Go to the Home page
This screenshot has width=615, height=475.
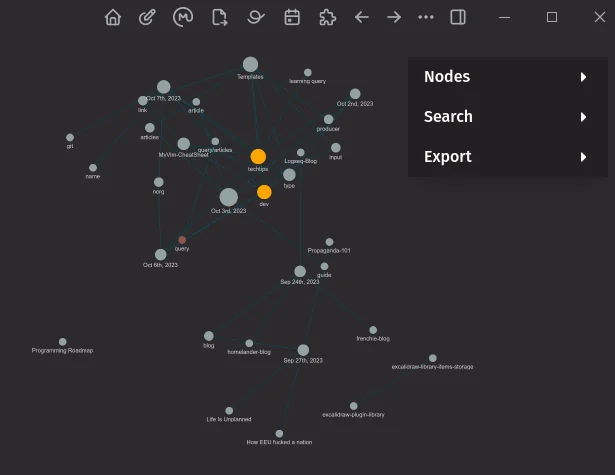[113, 17]
